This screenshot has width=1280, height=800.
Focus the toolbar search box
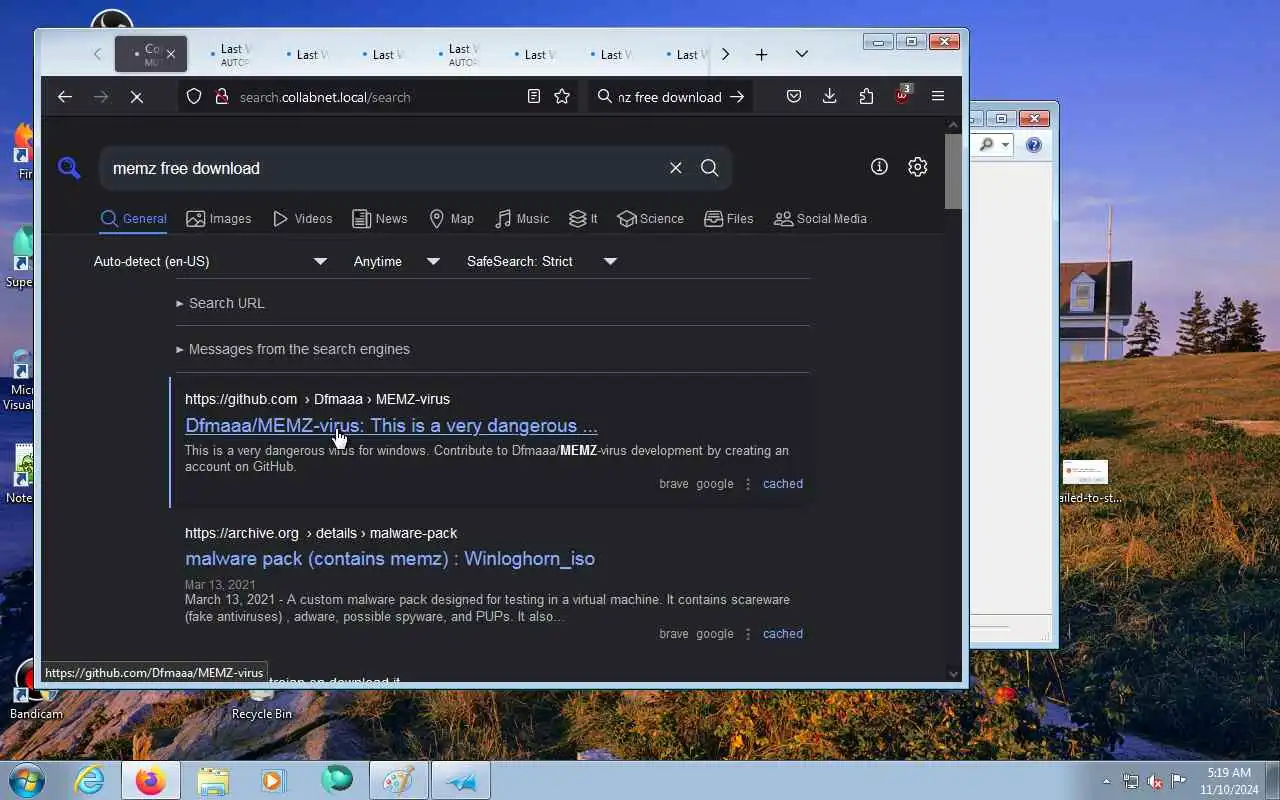click(x=670, y=97)
